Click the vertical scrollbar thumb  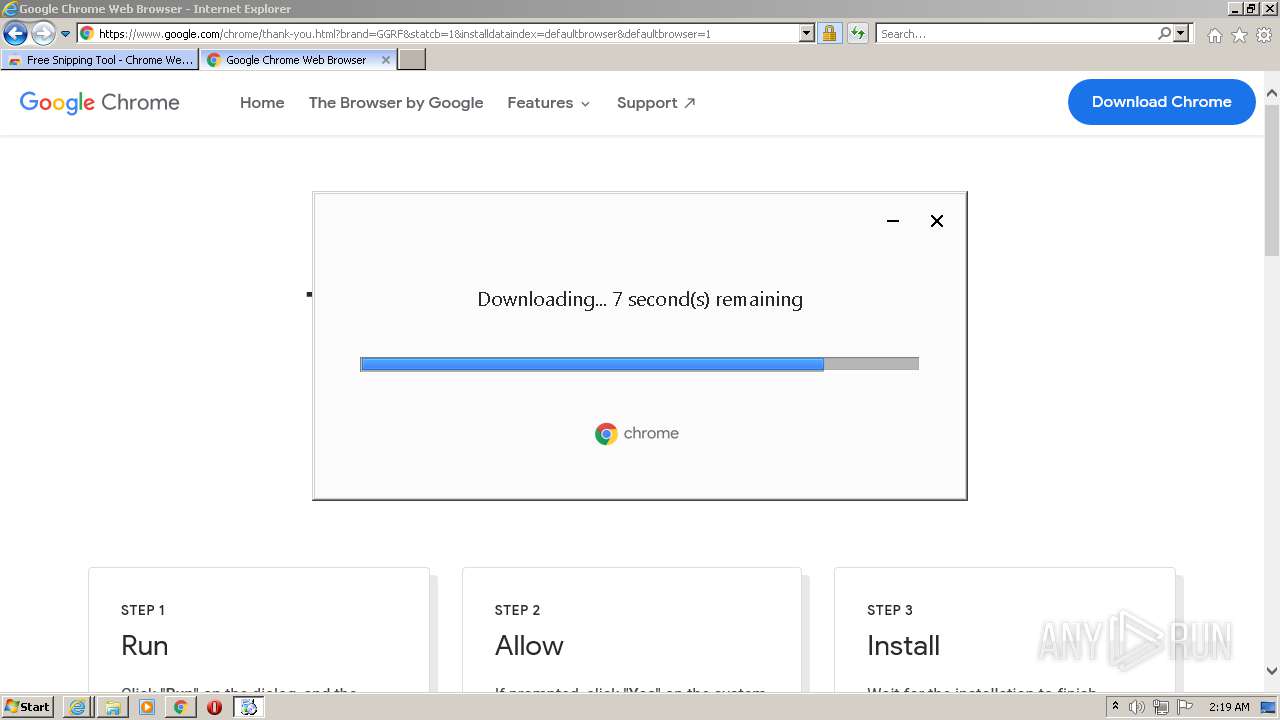tap(1272, 180)
